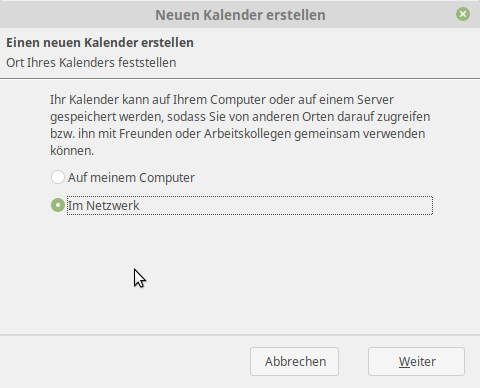Cancel with the Abbrechen button
This screenshot has width=480, height=388.
294,362
